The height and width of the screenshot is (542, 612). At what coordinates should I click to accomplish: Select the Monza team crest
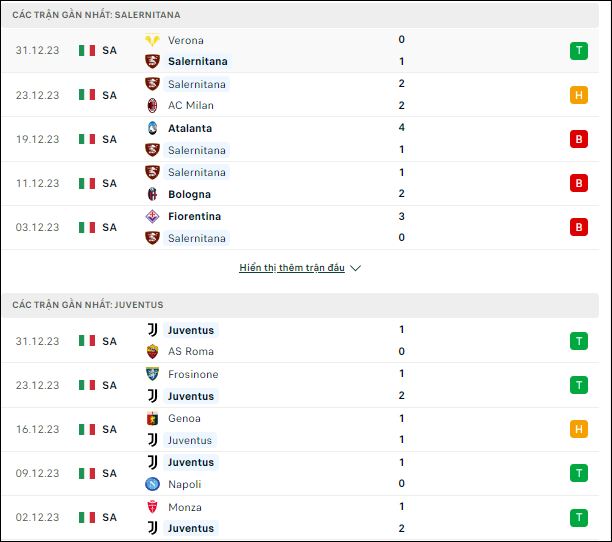click(x=152, y=507)
